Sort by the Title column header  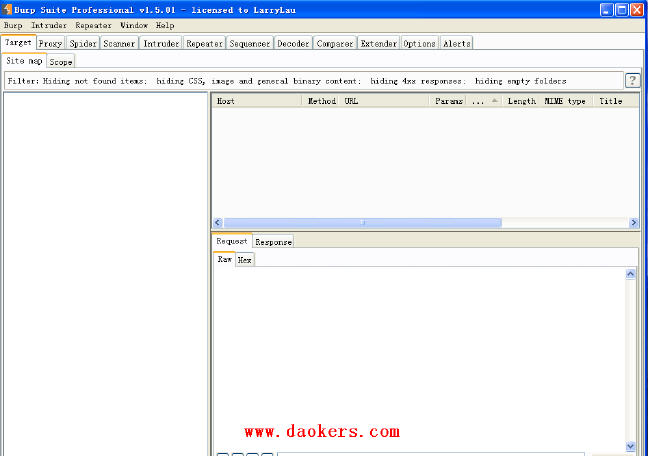click(616, 101)
